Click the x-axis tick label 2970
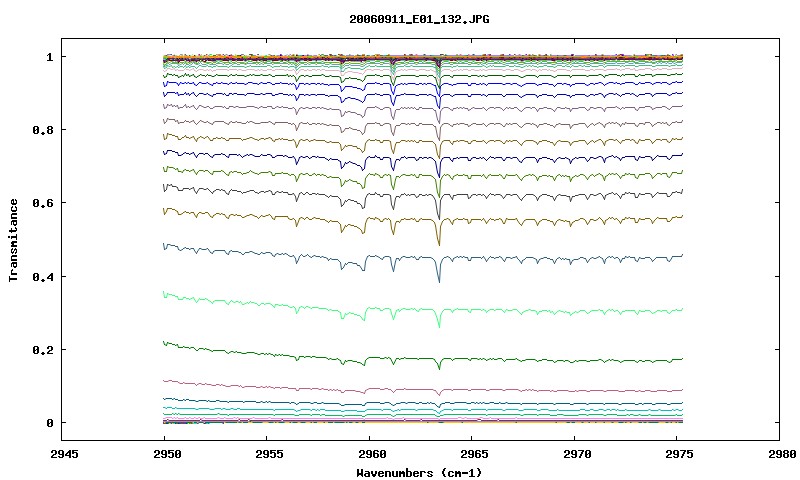800x480 pixels. pos(577,454)
